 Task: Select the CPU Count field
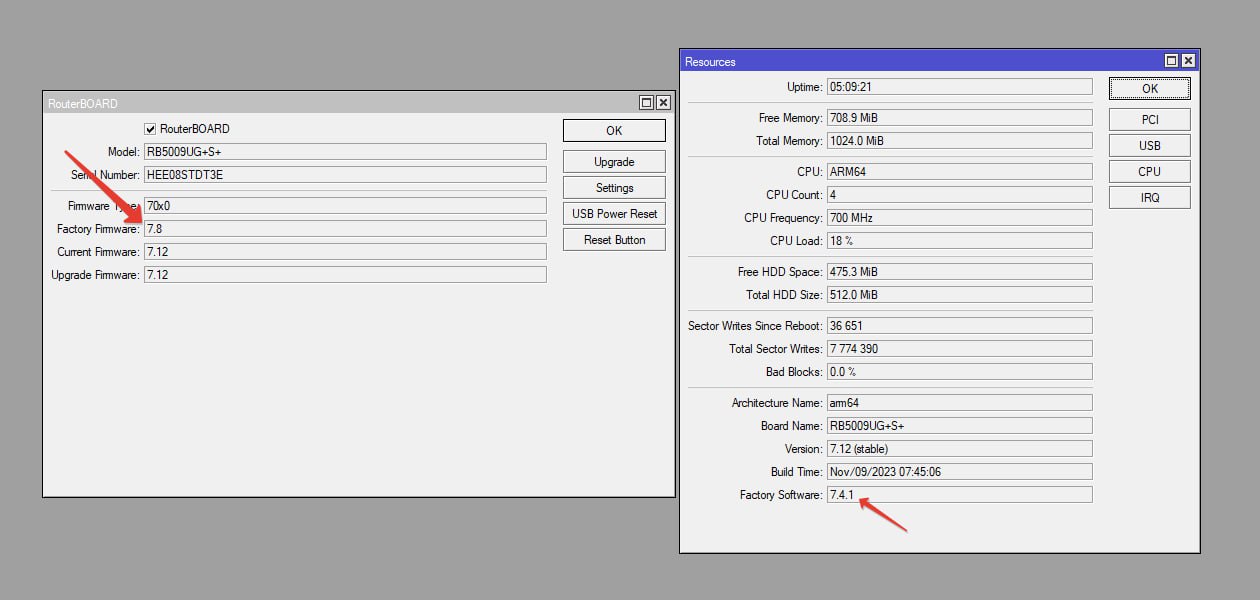point(959,195)
